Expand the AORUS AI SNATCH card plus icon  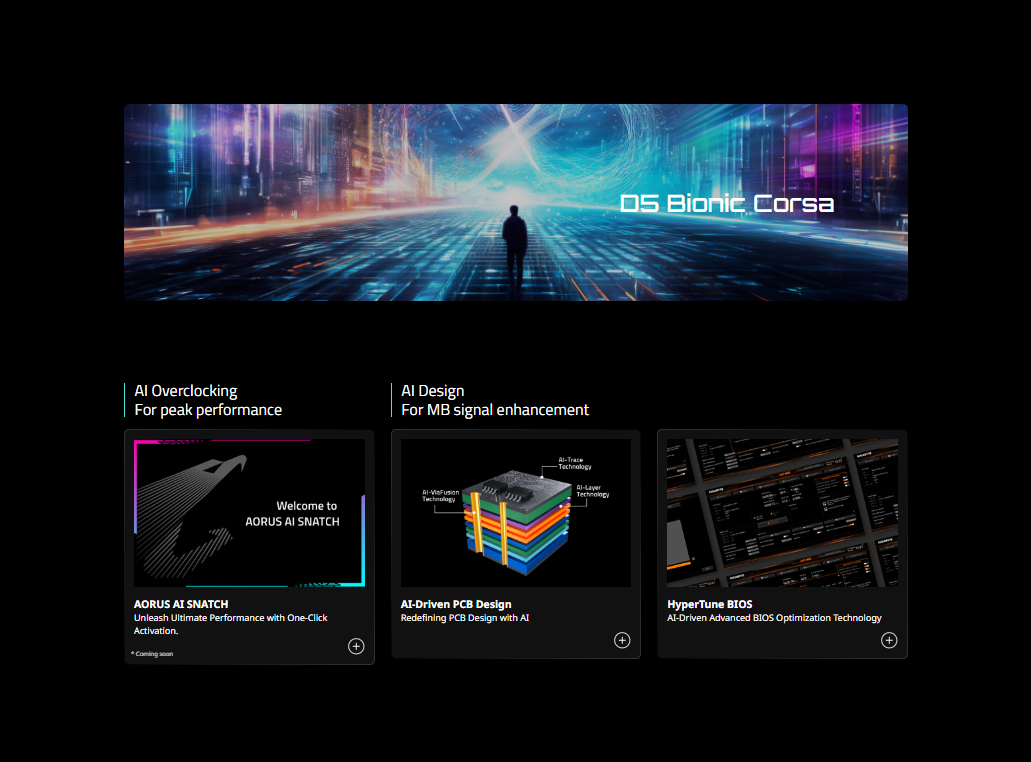[356, 646]
